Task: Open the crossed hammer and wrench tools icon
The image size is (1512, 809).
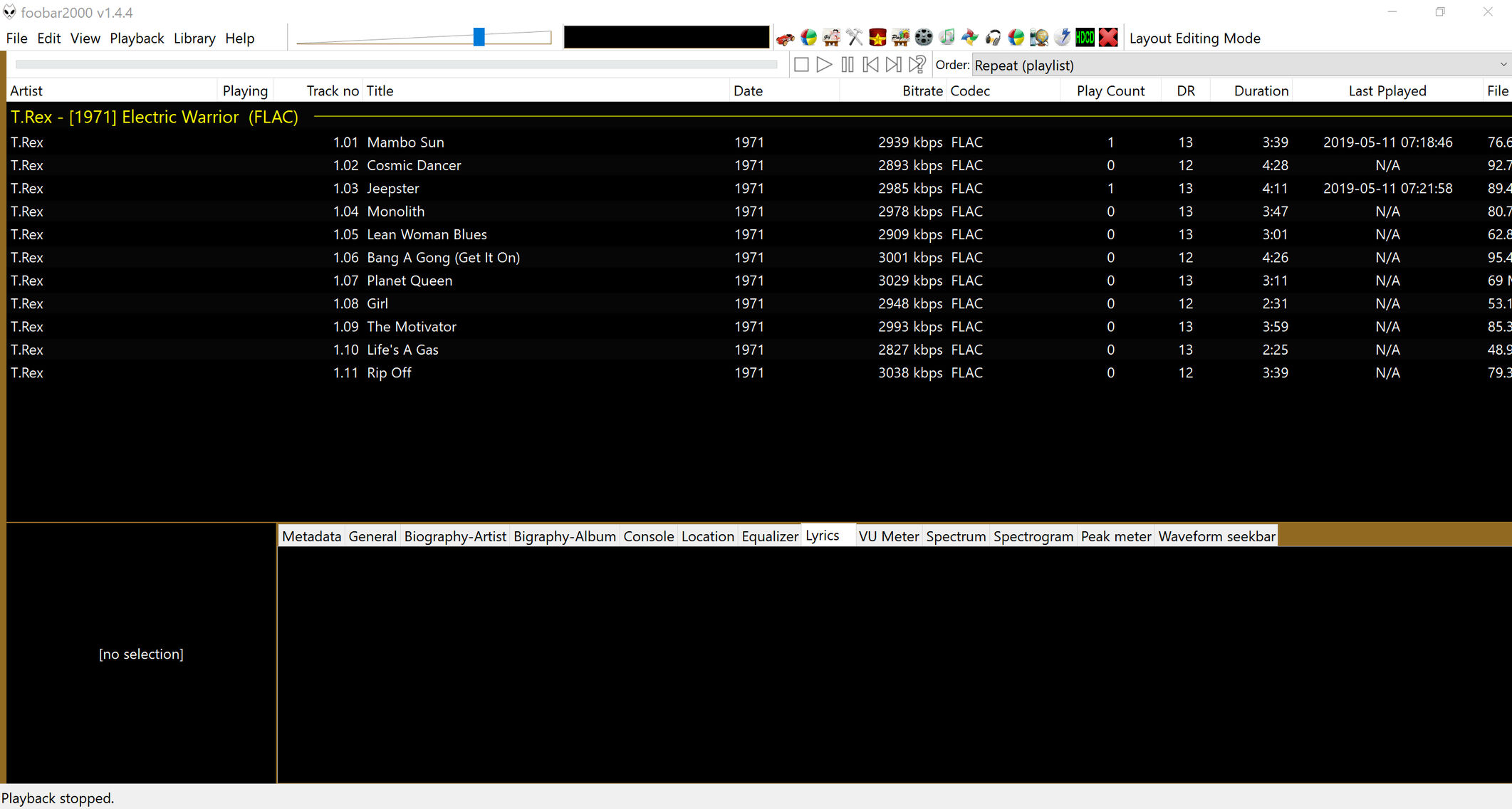Action: click(855, 38)
